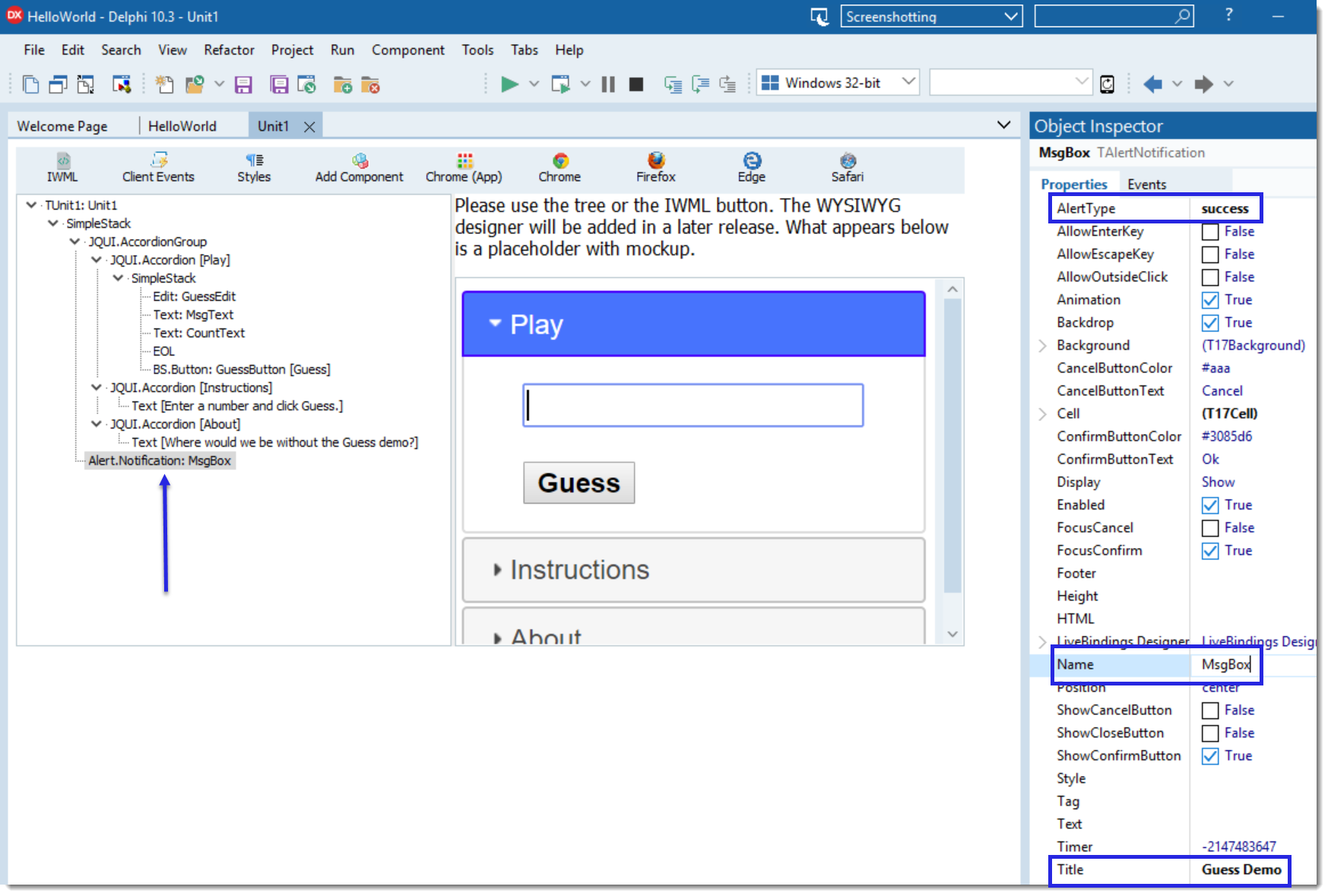Click the Guess button in mockup
Image resolution: width=1328 pixels, height=896 pixels.
click(578, 483)
